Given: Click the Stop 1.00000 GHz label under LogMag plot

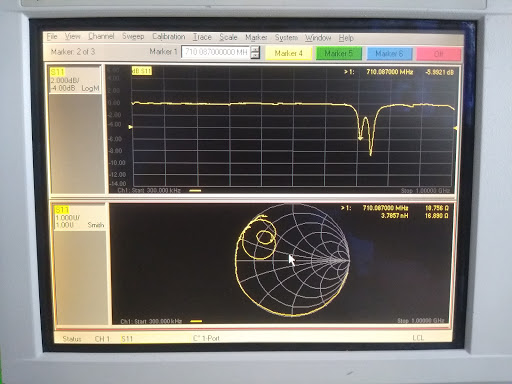Looking at the screenshot, I should click(425, 191).
